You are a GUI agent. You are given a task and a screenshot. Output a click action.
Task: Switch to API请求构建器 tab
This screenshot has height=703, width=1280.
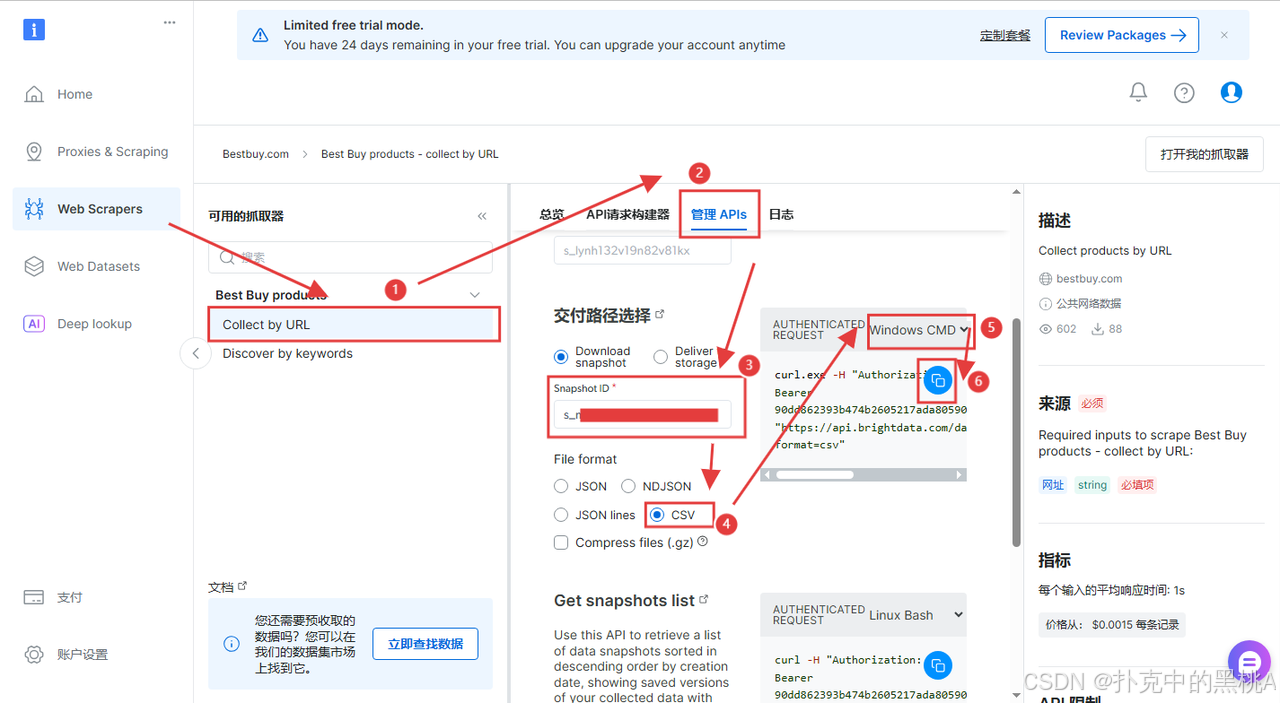[628, 214]
